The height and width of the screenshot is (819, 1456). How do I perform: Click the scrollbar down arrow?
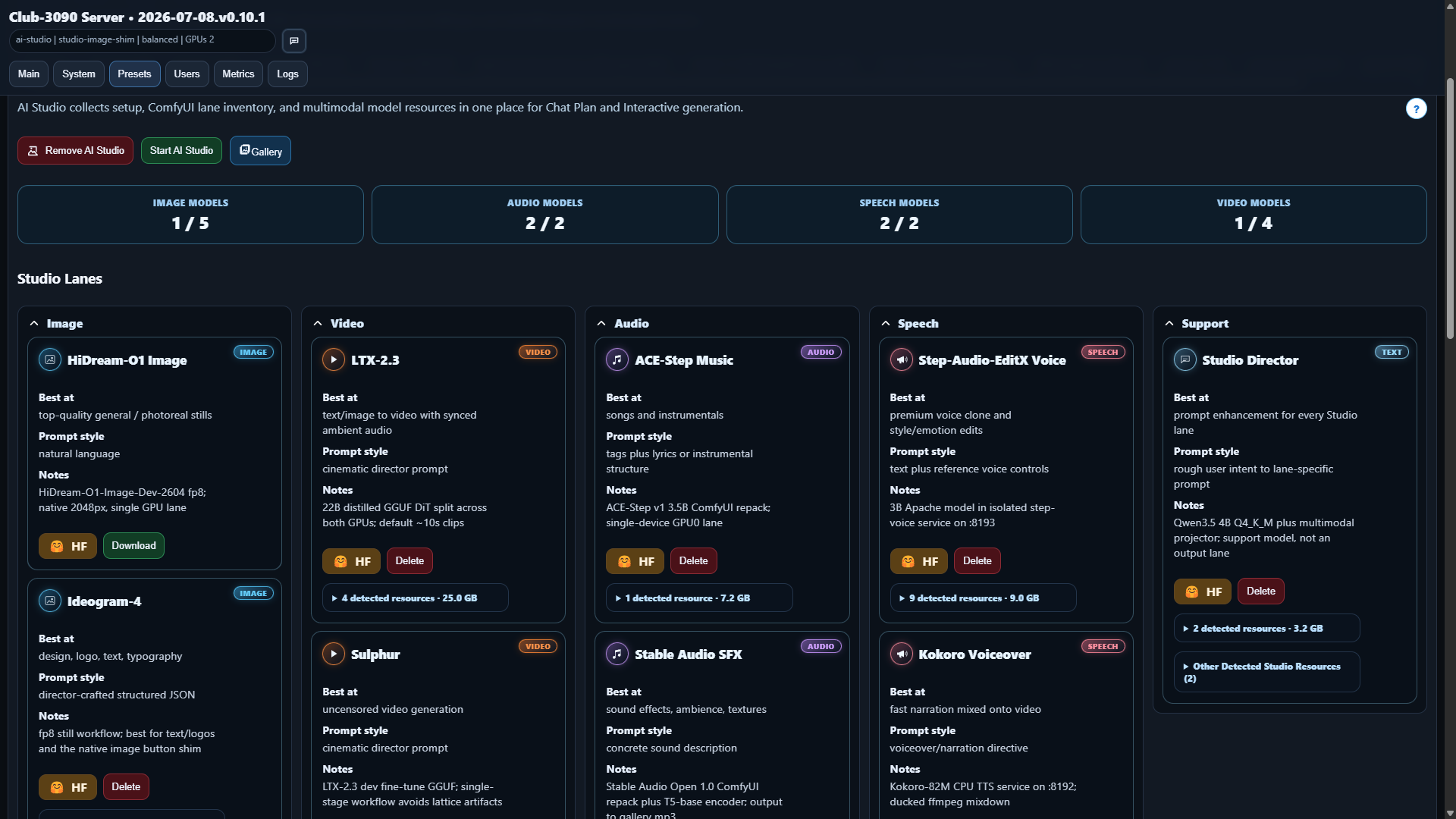(x=1450, y=812)
